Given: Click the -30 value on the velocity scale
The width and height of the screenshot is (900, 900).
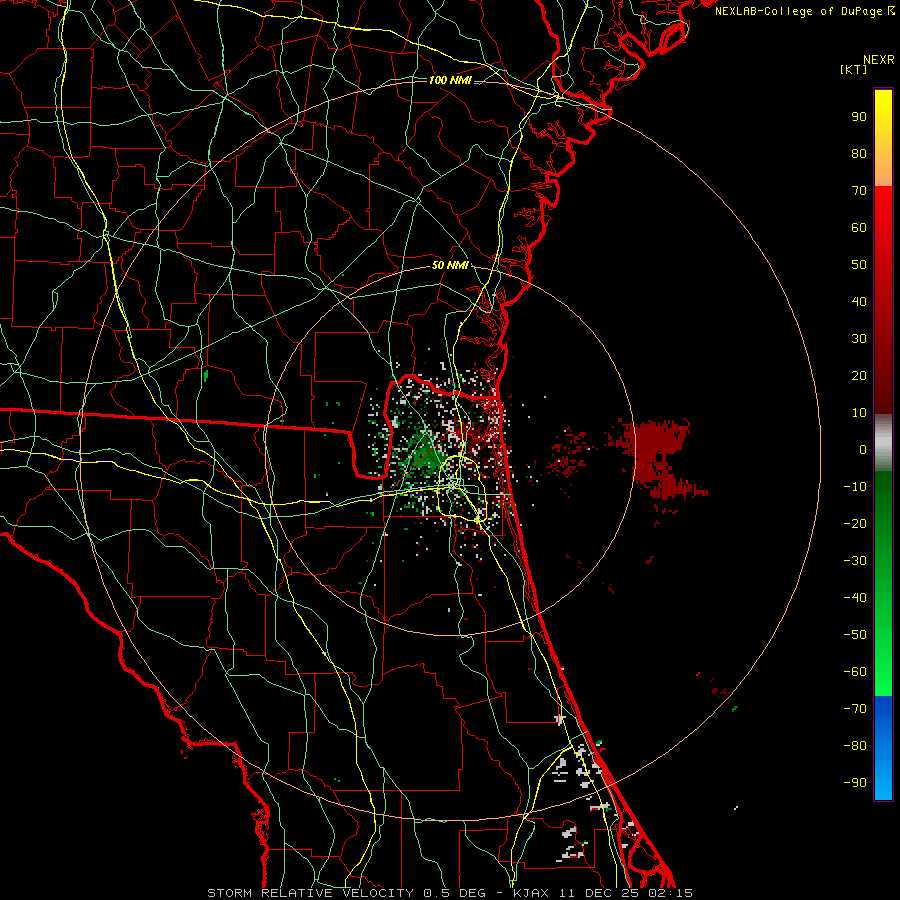Looking at the screenshot, I should point(855,561).
